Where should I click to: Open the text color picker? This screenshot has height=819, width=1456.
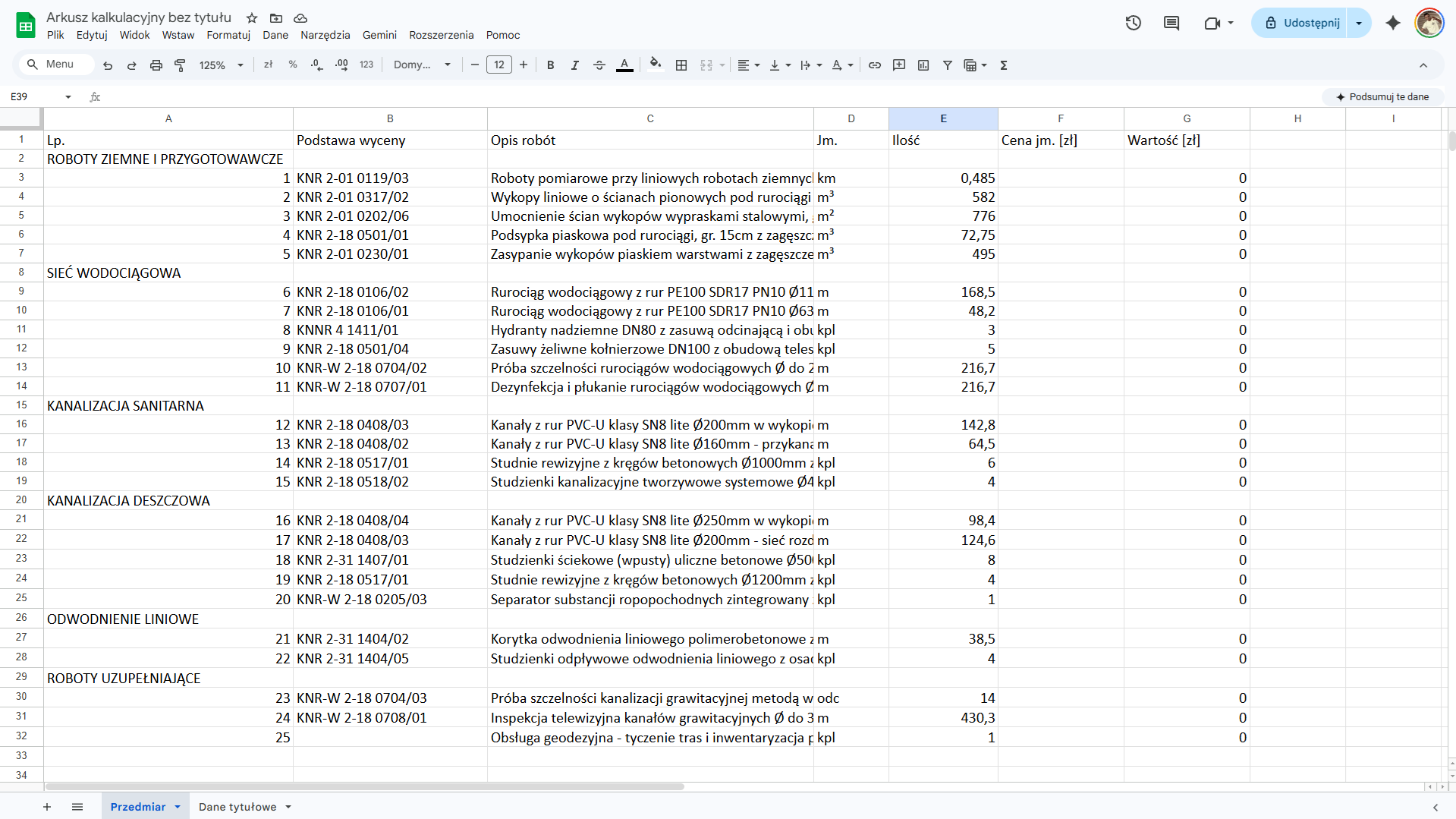[624, 65]
